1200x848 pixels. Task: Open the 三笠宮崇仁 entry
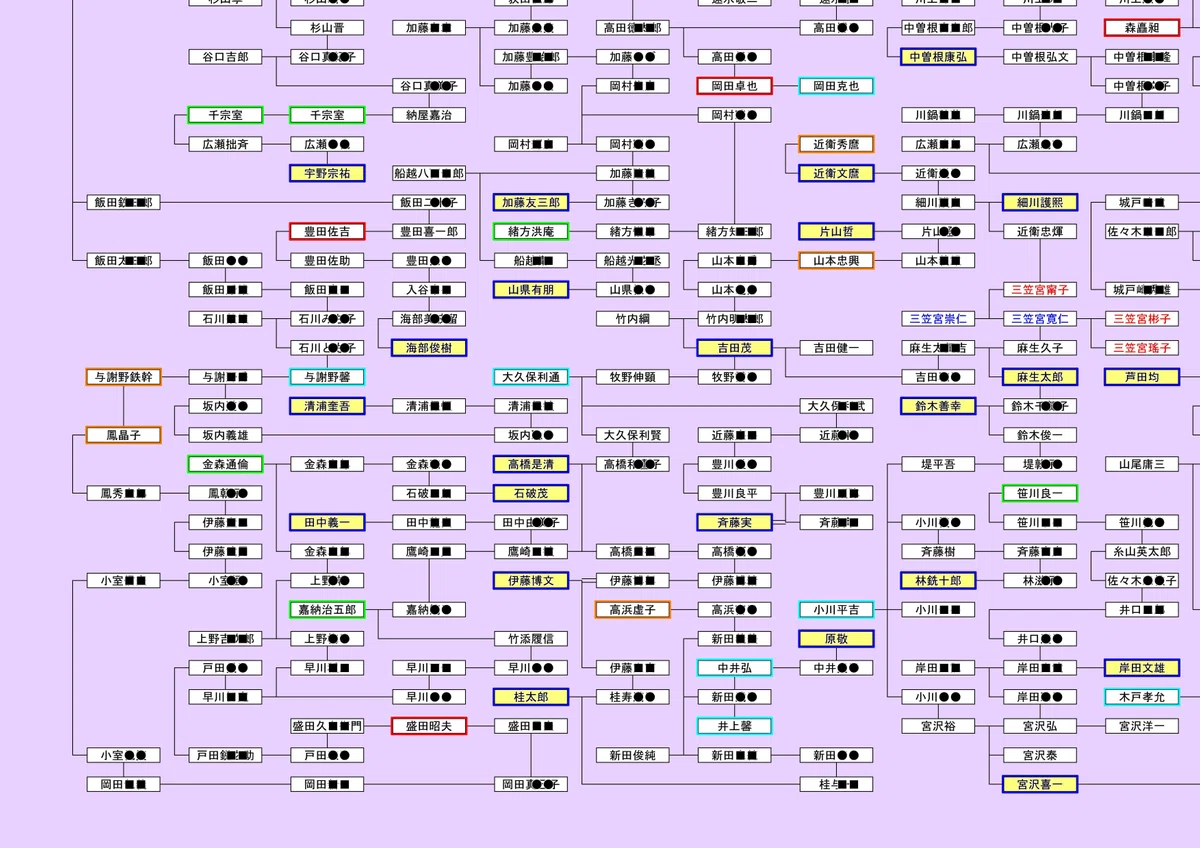pos(938,319)
